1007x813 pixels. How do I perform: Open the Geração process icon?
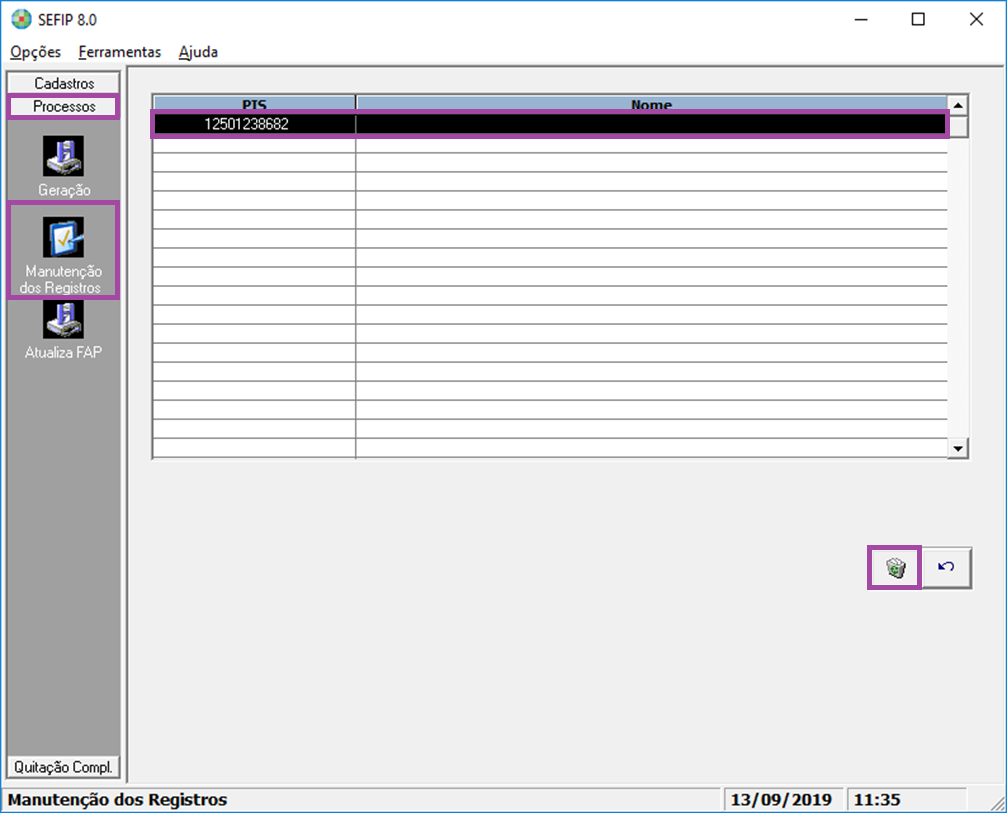64,156
